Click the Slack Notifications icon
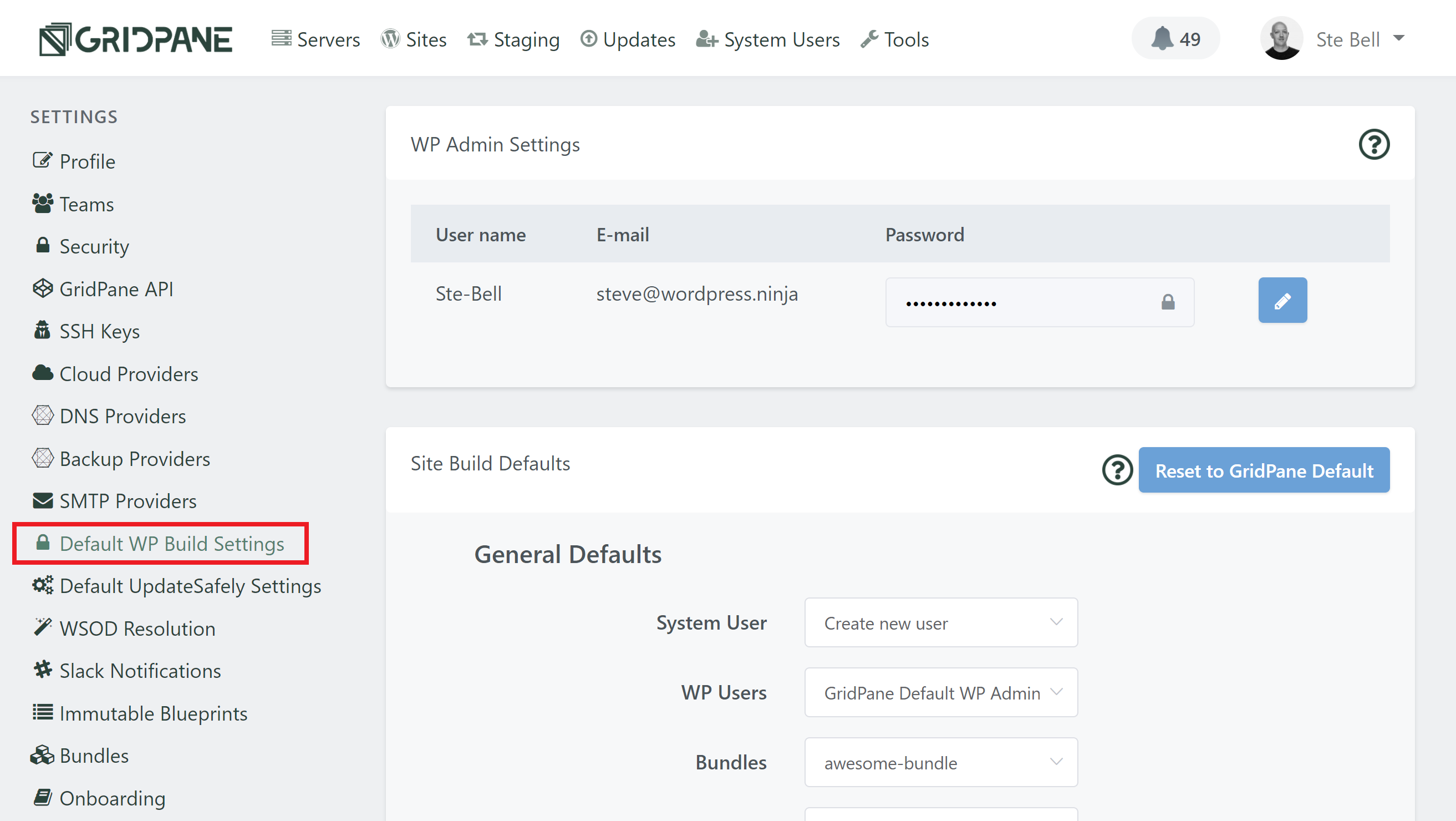1456x821 pixels. (42, 670)
